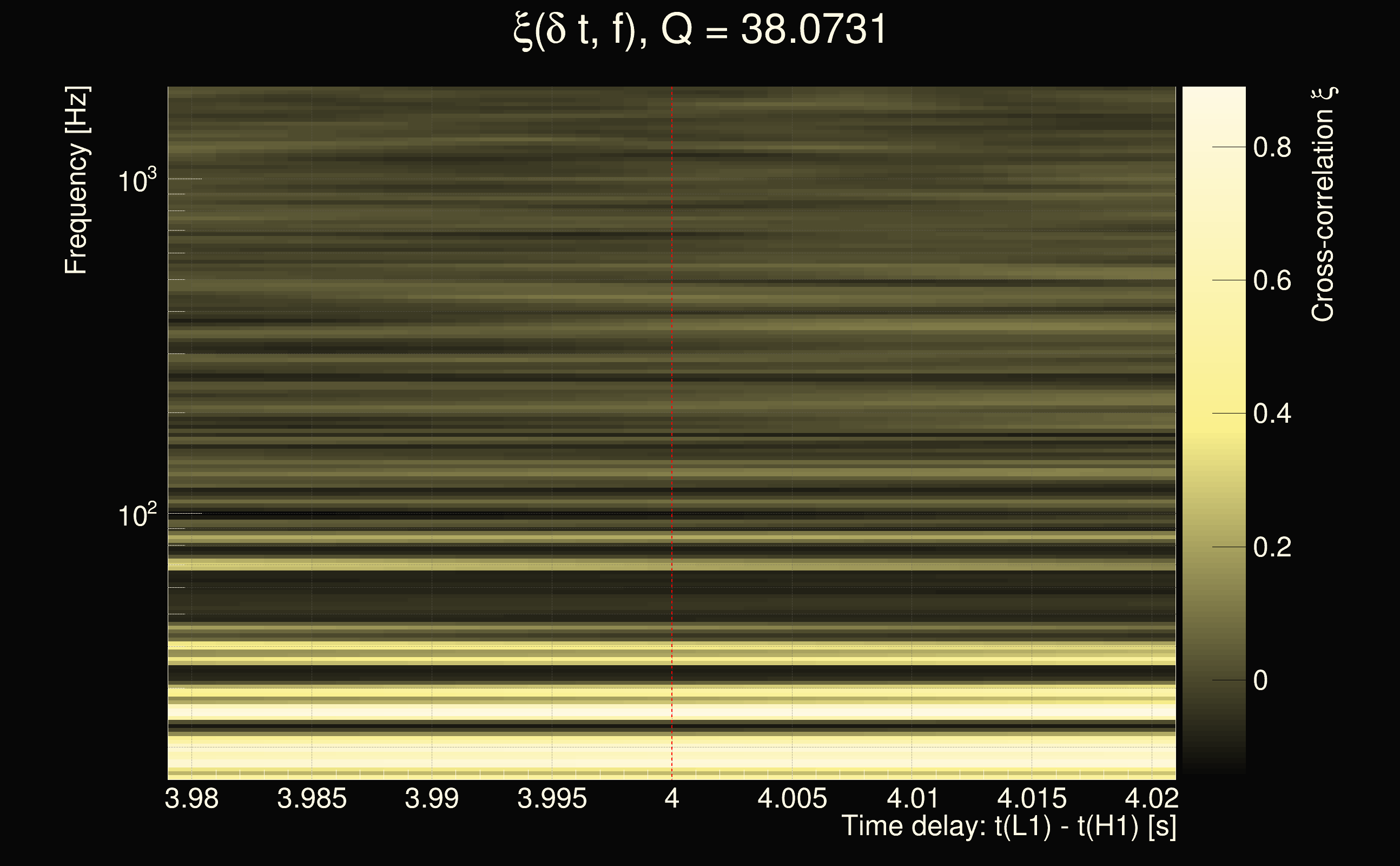
Task: Click the 3.985 x-axis tick label
Action: 312,798
